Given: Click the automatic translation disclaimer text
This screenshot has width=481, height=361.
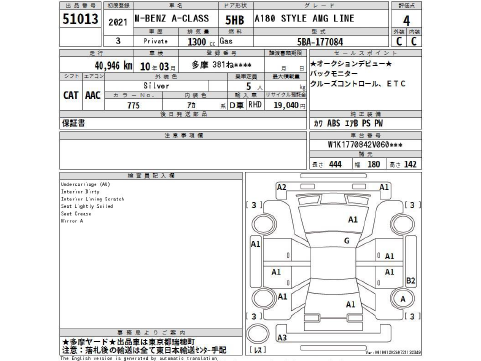Looking at the screenshot, I should coord(139,358).
